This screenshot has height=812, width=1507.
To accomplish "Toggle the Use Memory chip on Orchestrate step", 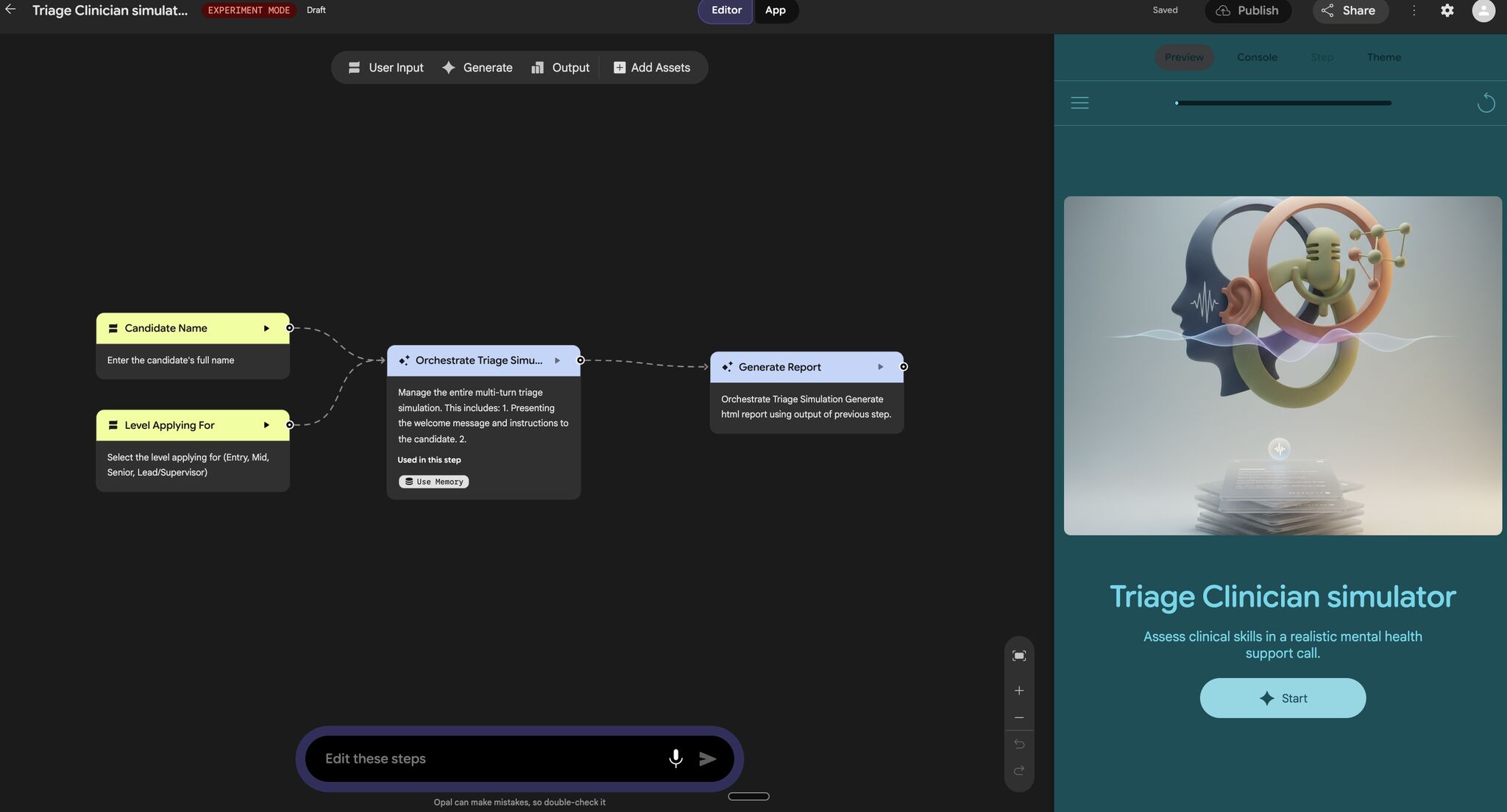I will 433,481.
